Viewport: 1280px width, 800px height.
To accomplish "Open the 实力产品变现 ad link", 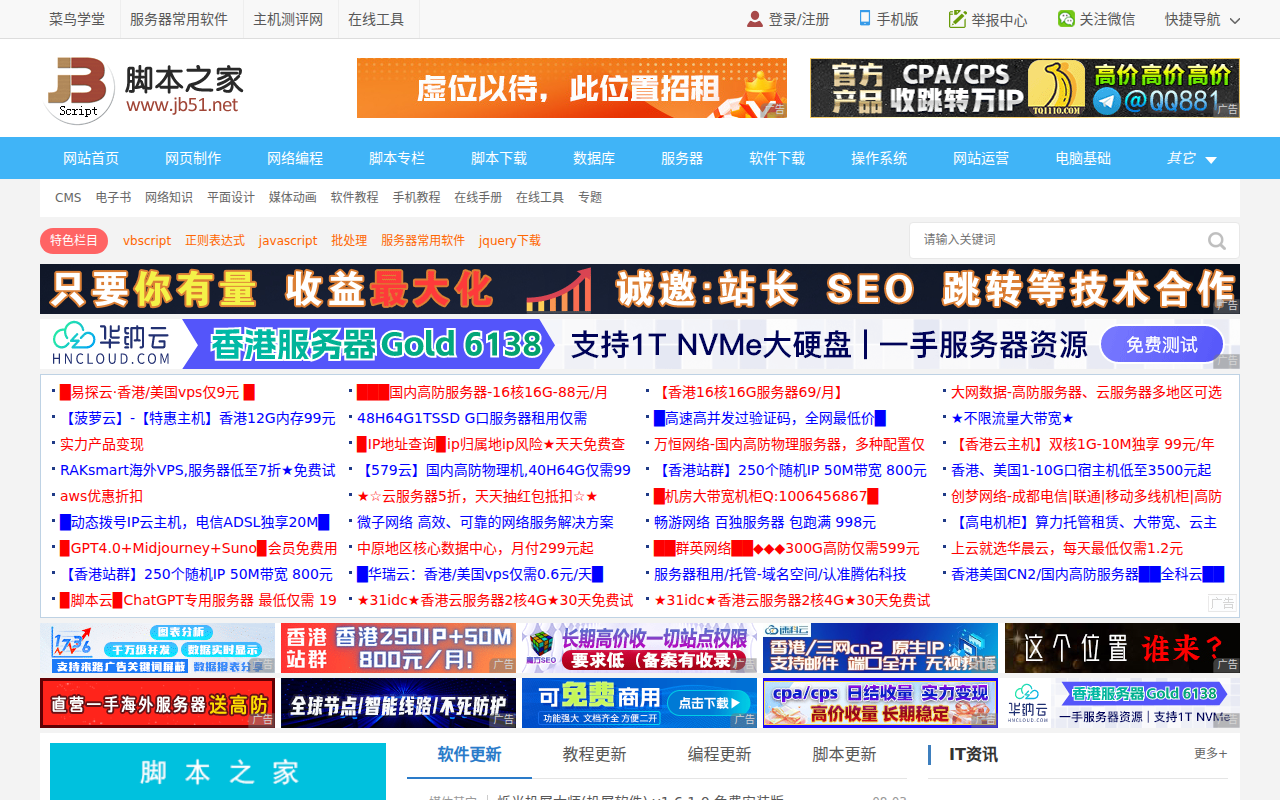I will 102,444.
